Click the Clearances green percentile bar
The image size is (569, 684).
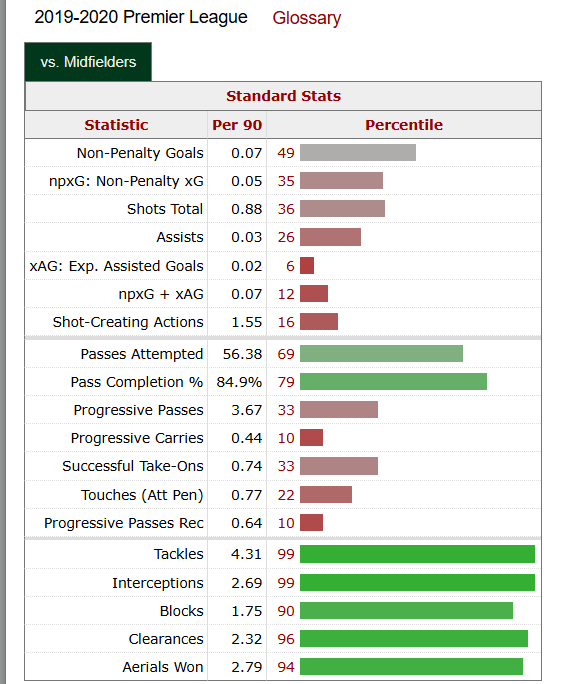pos(414,639)
